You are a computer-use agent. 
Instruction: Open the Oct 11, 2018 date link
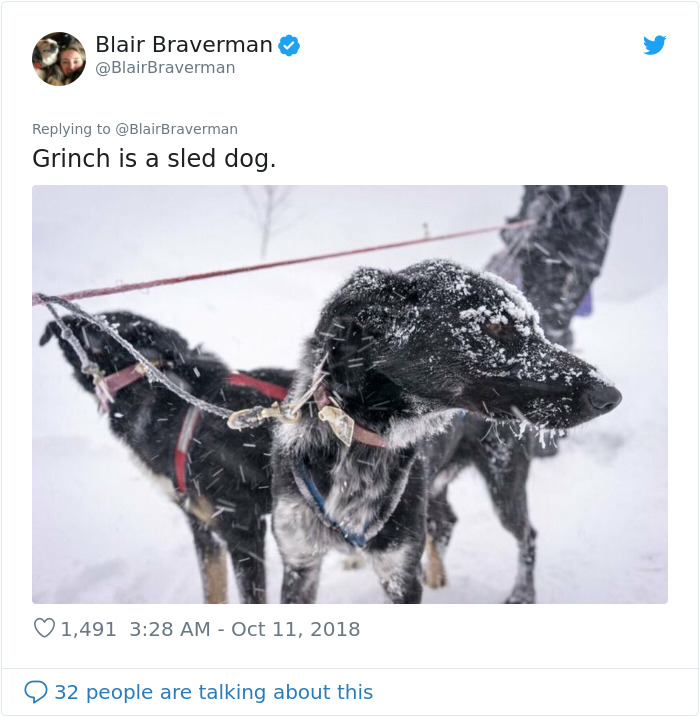pyautogui.click(x=295, y=629)
